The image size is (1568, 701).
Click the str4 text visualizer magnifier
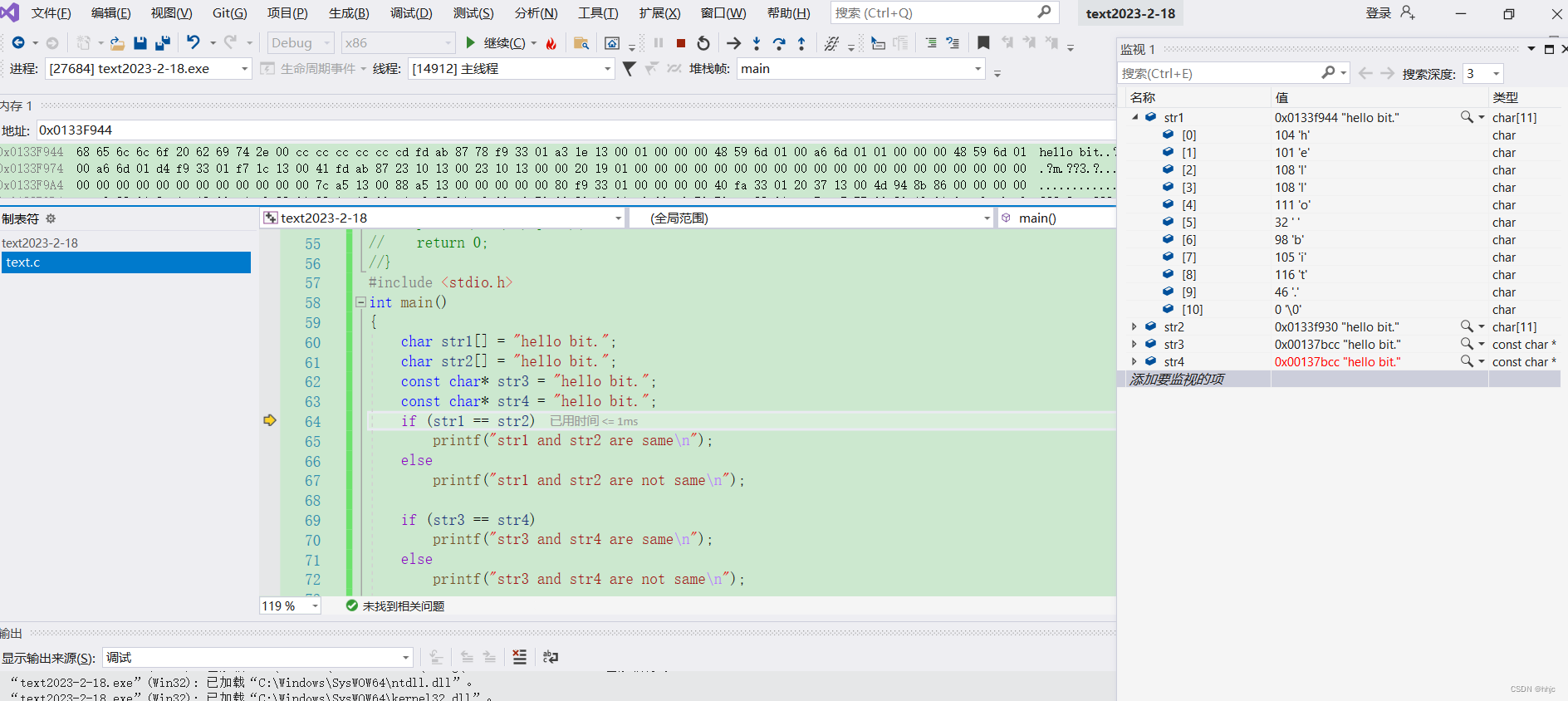(x=1467, y=361)
